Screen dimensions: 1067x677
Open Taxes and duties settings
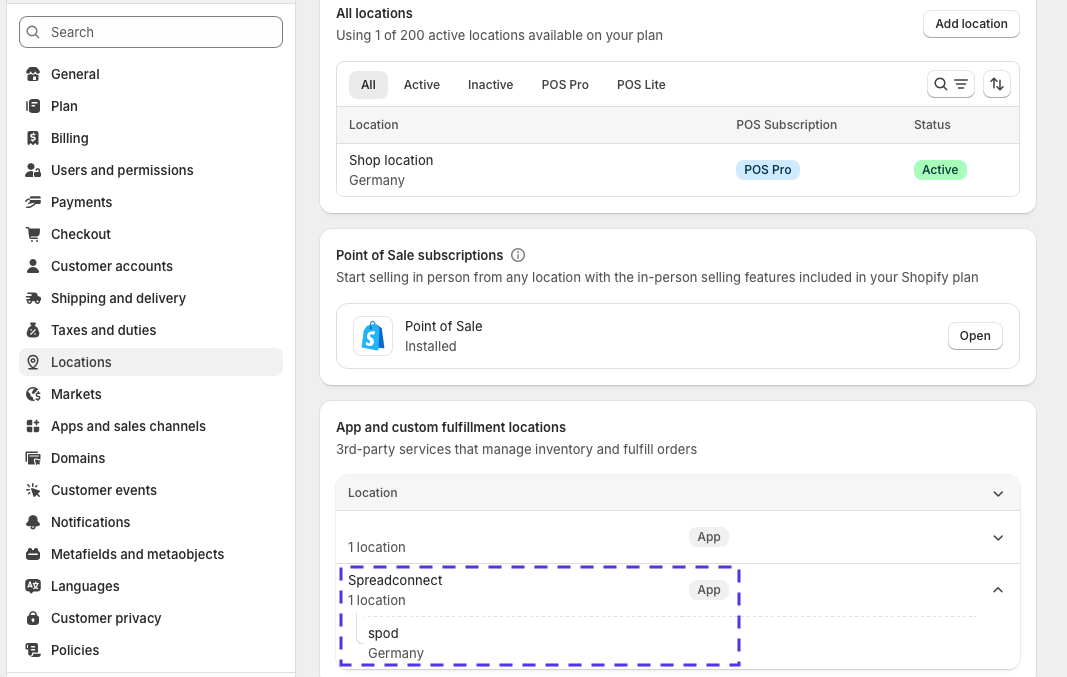point(151,330)
